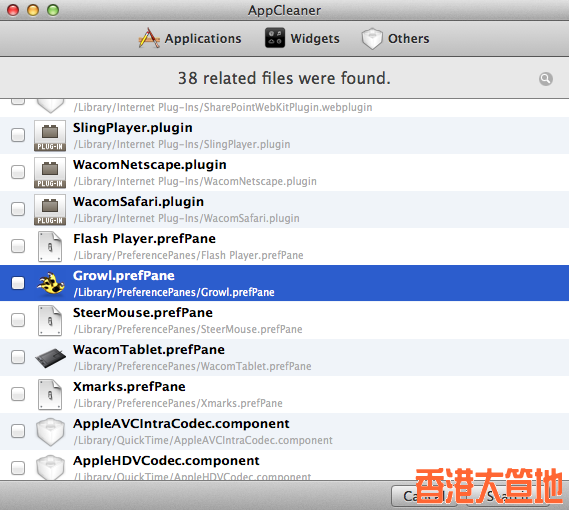569x510 pixels.
Task: Click the '38 related files were found.' message
Action: click(284, 78)
